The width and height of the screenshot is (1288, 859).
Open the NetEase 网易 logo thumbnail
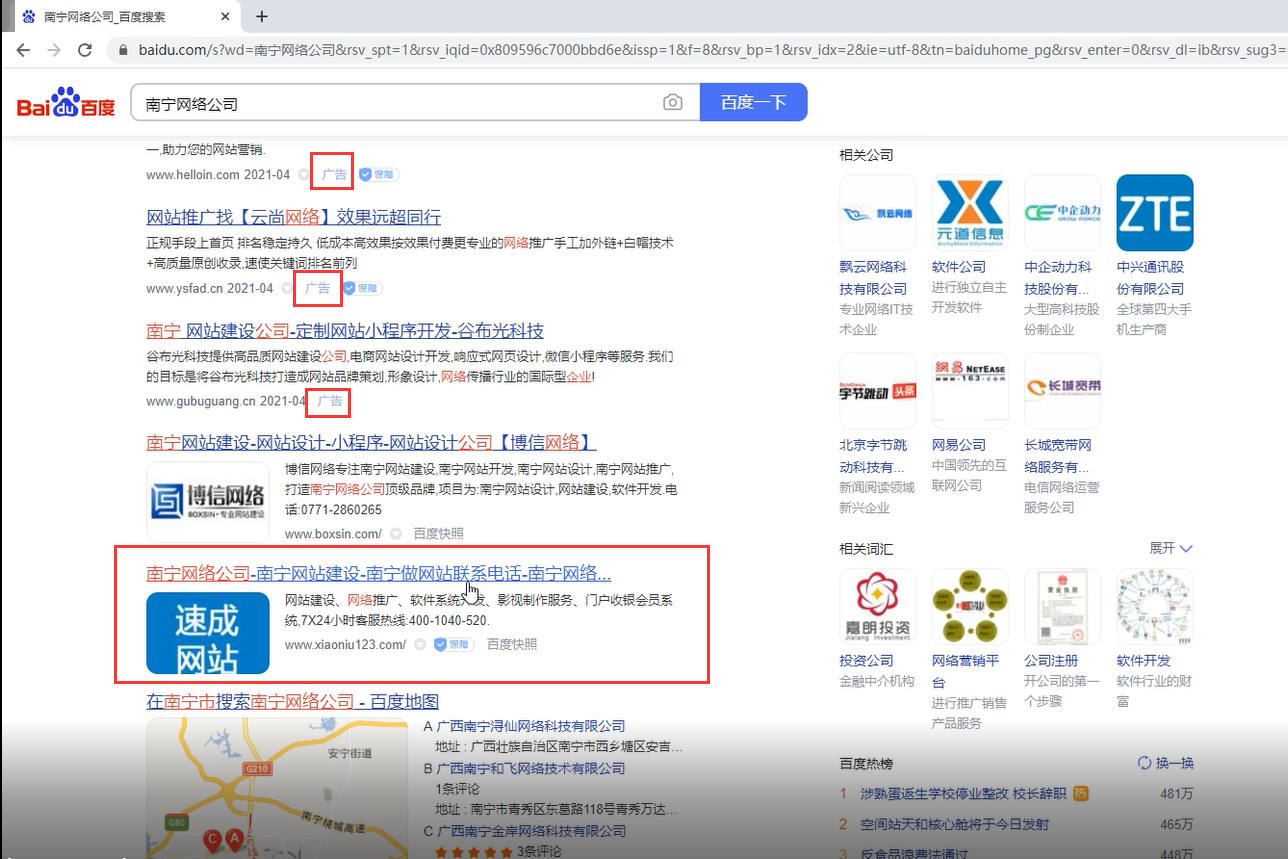point(970,391)
